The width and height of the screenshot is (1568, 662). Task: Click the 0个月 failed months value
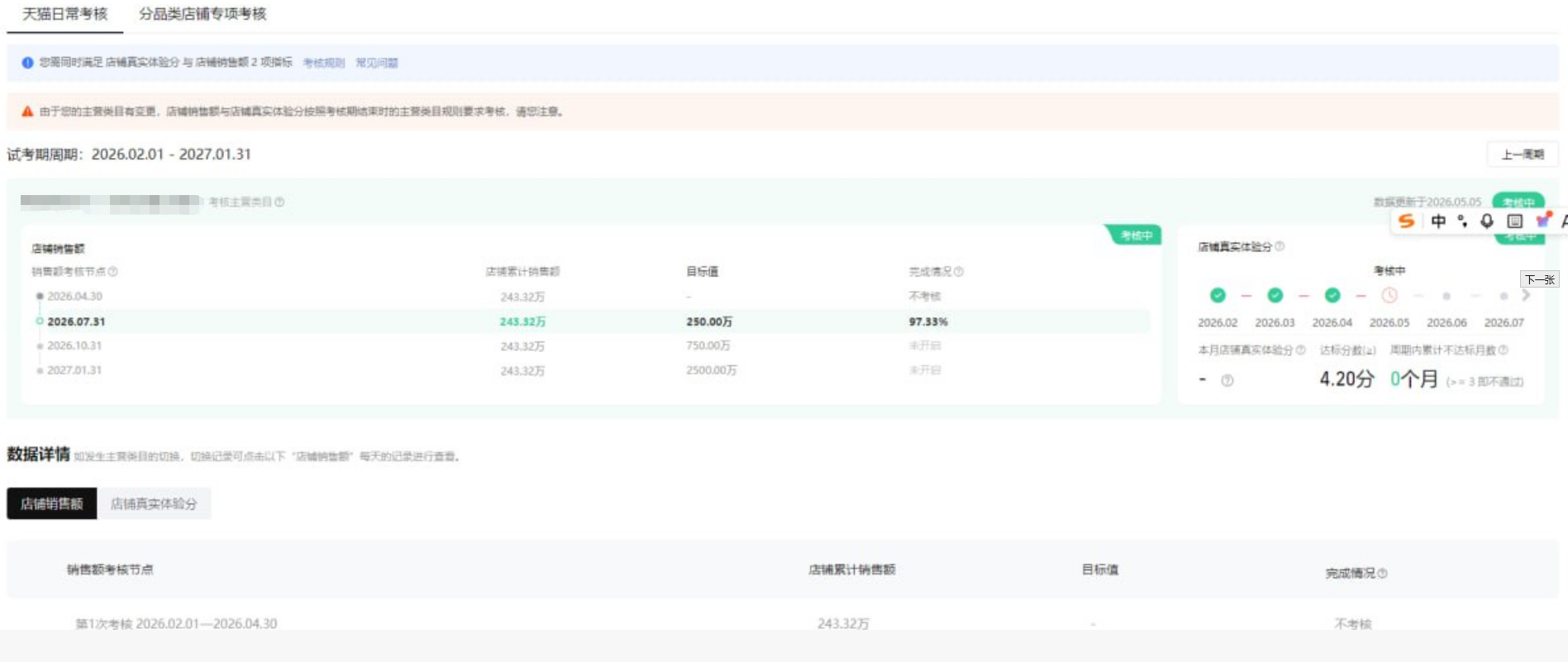(1414, 379)
